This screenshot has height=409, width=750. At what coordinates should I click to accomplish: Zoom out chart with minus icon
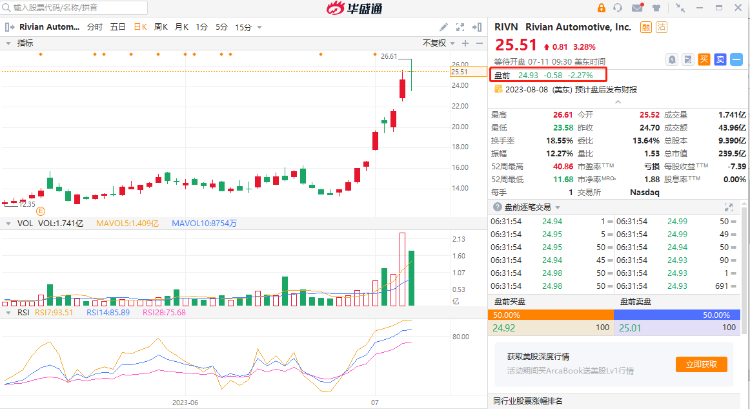[479, 44]
